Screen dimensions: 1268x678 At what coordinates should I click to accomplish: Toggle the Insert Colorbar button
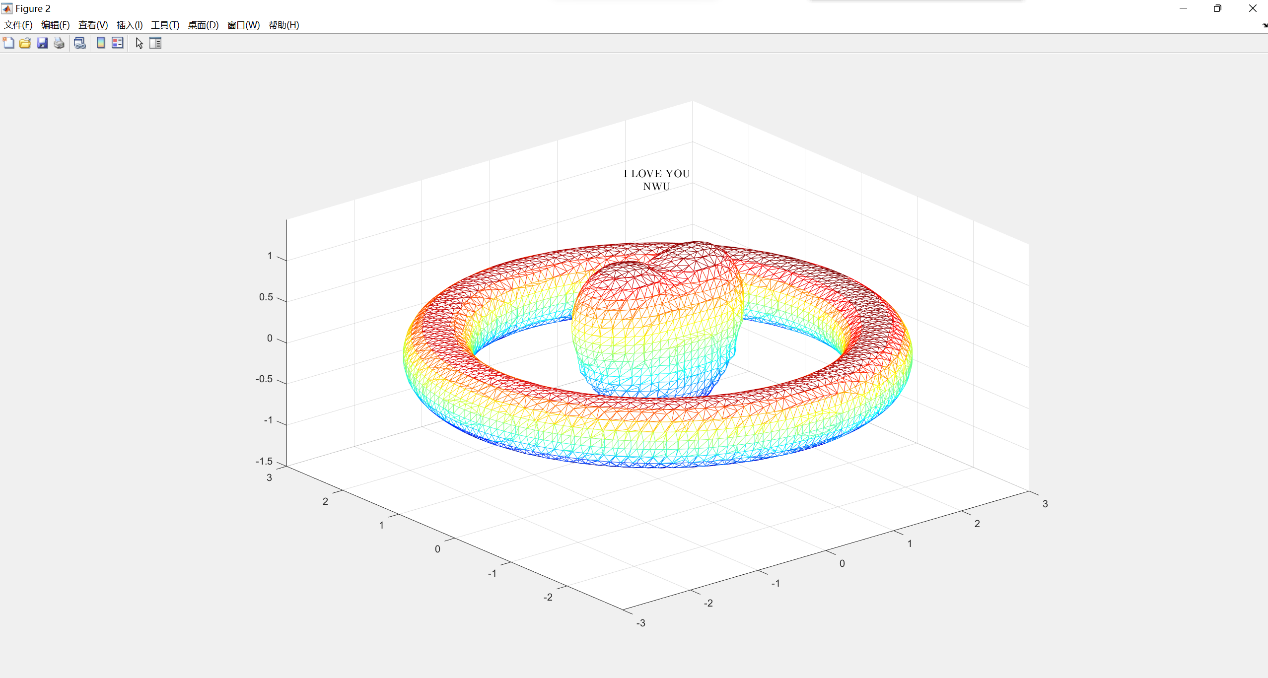[x=101, y=43]
